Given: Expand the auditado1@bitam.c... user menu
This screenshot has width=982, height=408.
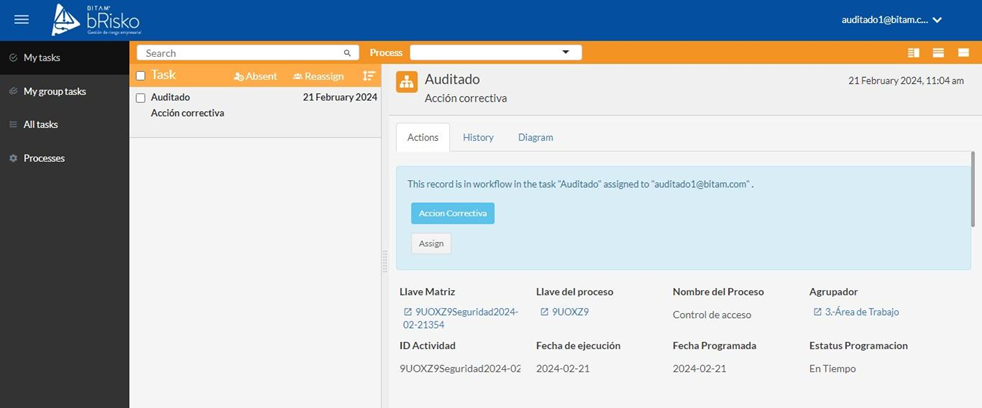Looking at the screenshot, I should click(892, 20).
